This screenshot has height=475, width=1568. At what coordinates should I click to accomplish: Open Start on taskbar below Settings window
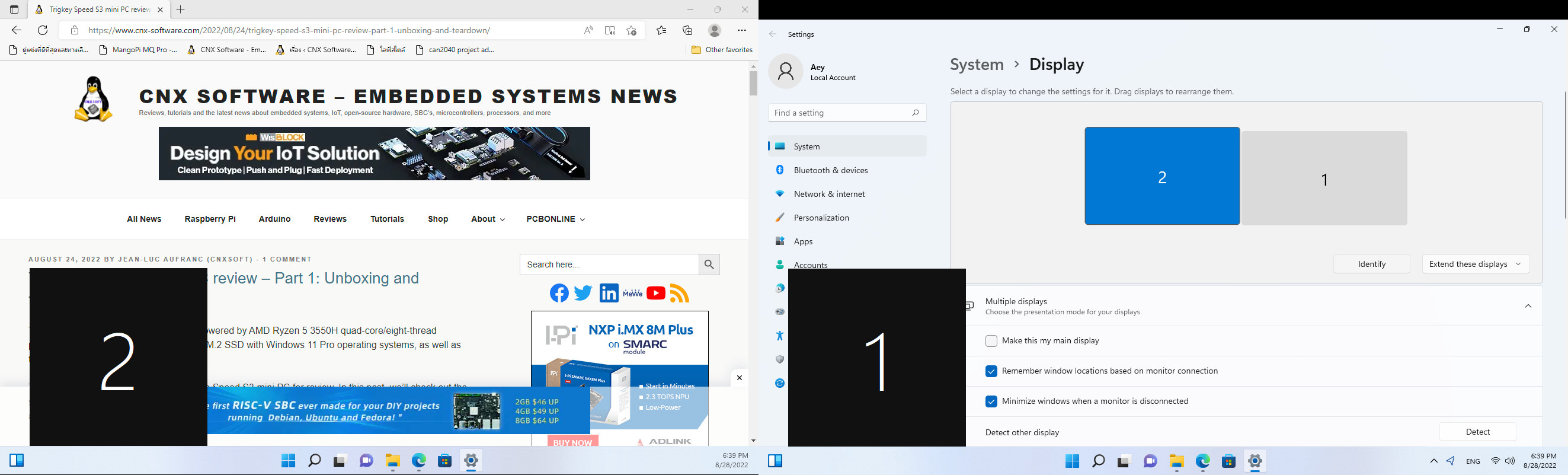click(1073, 461)
